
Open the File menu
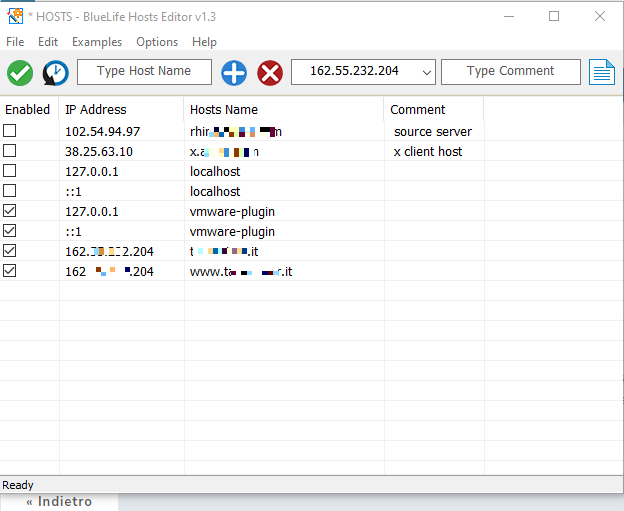[x=15, y=42]
